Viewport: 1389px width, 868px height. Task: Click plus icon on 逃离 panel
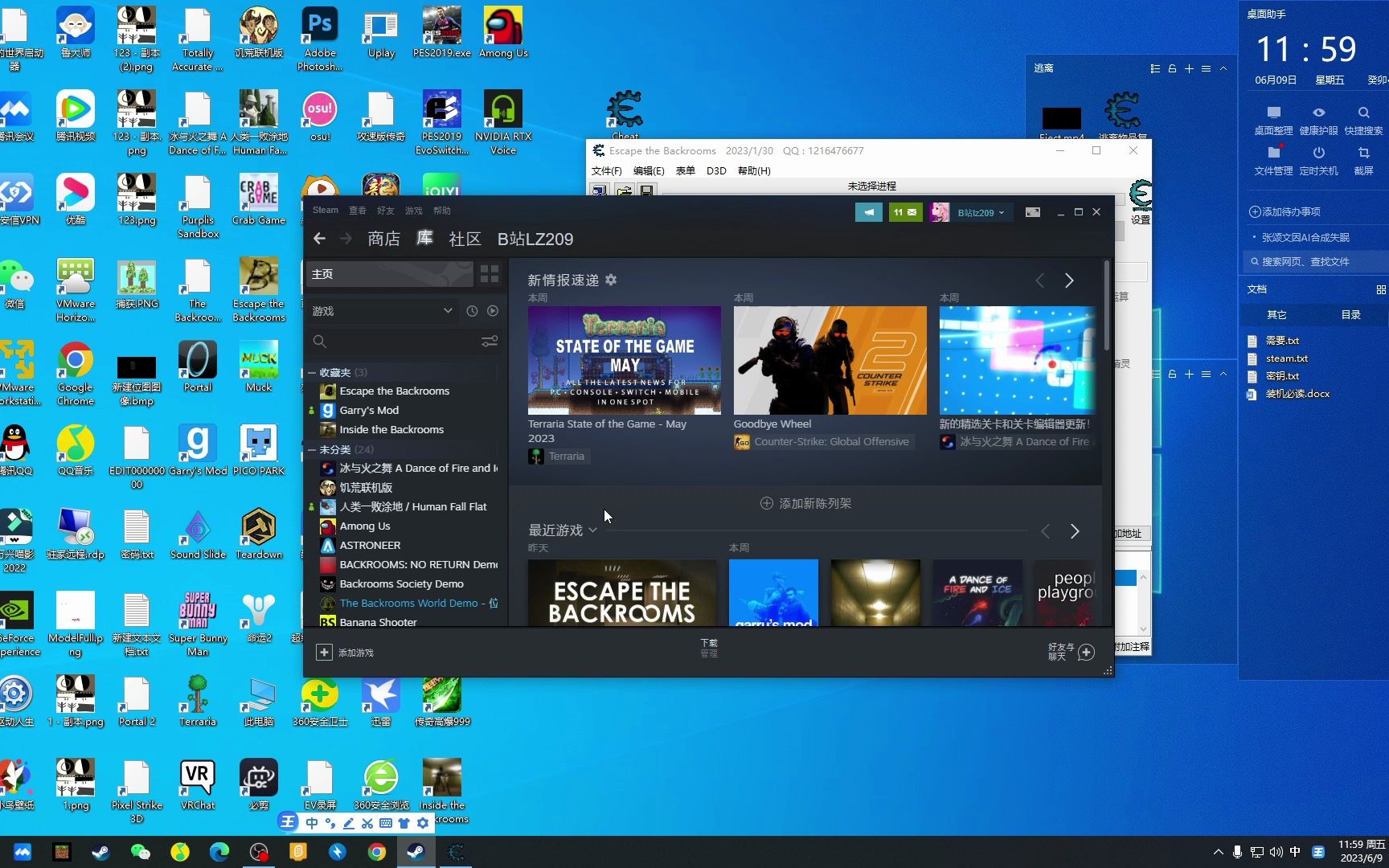tap(1189, 68)
